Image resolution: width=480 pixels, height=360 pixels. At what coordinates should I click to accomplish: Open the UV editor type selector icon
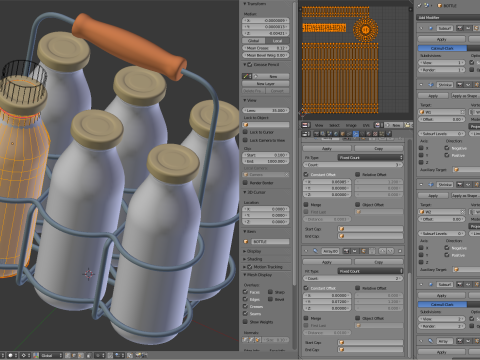[306, 125]
